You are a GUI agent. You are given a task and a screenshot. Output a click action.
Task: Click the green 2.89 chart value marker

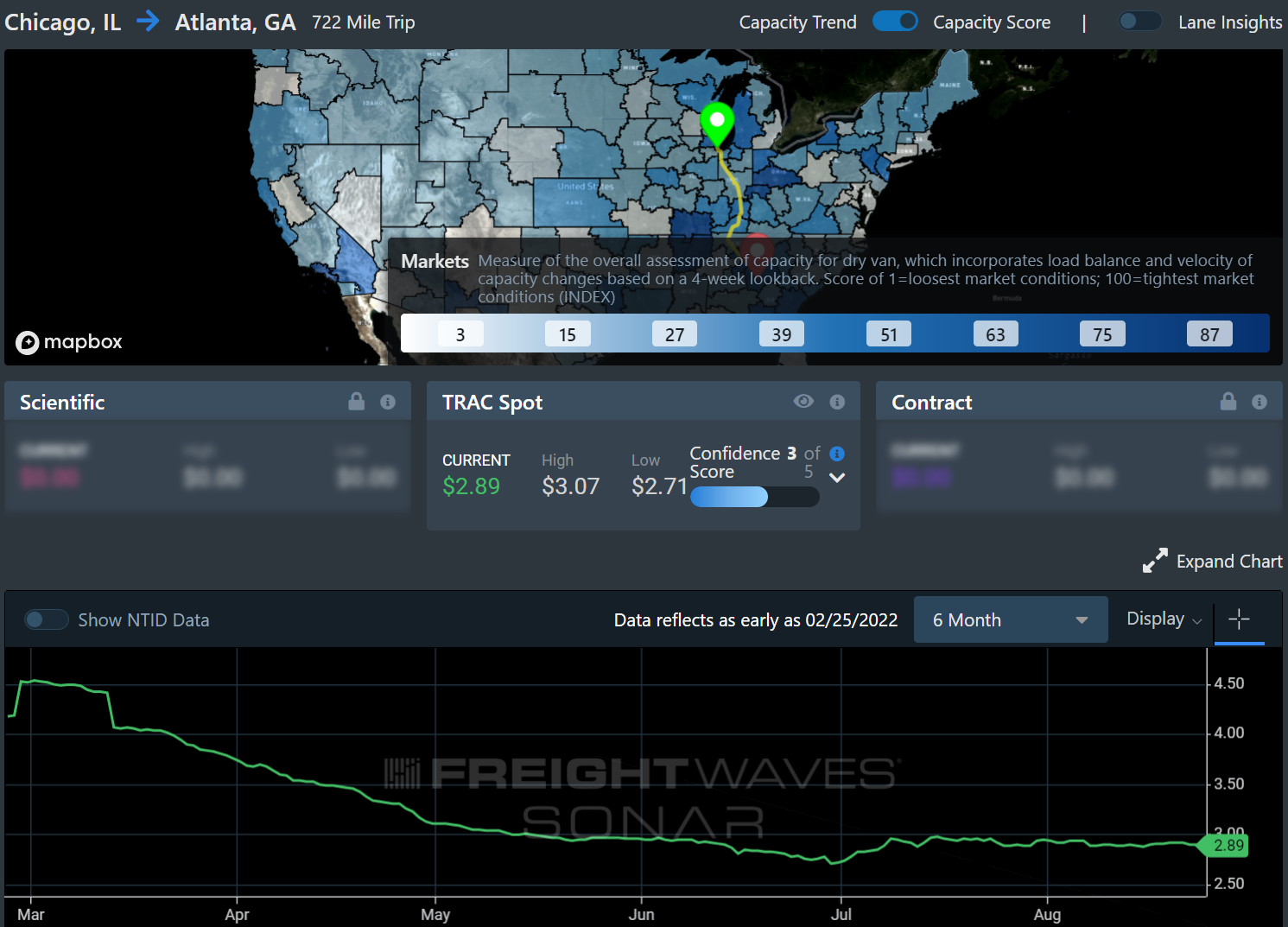click(1224, 846)
